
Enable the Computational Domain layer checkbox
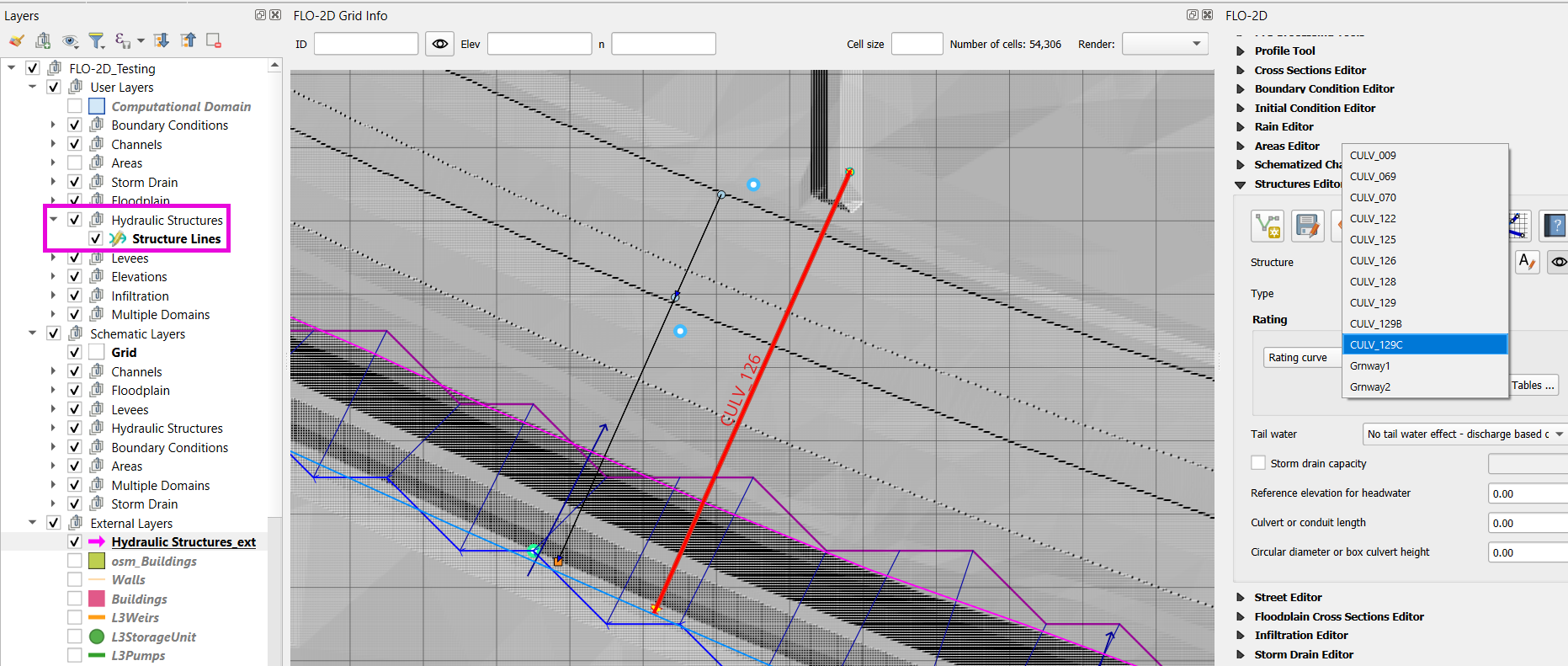pos(75,106)
